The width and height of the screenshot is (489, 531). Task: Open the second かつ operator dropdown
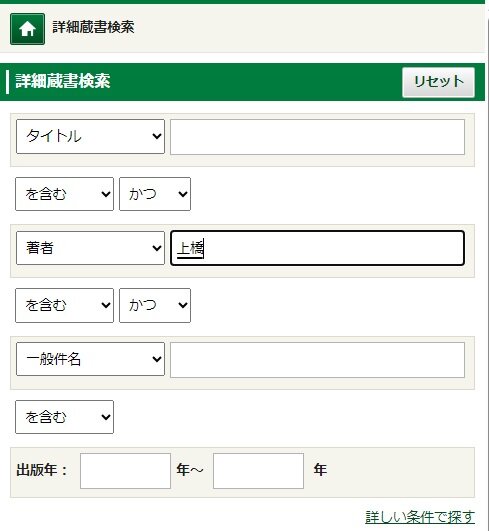pos(155,305)
